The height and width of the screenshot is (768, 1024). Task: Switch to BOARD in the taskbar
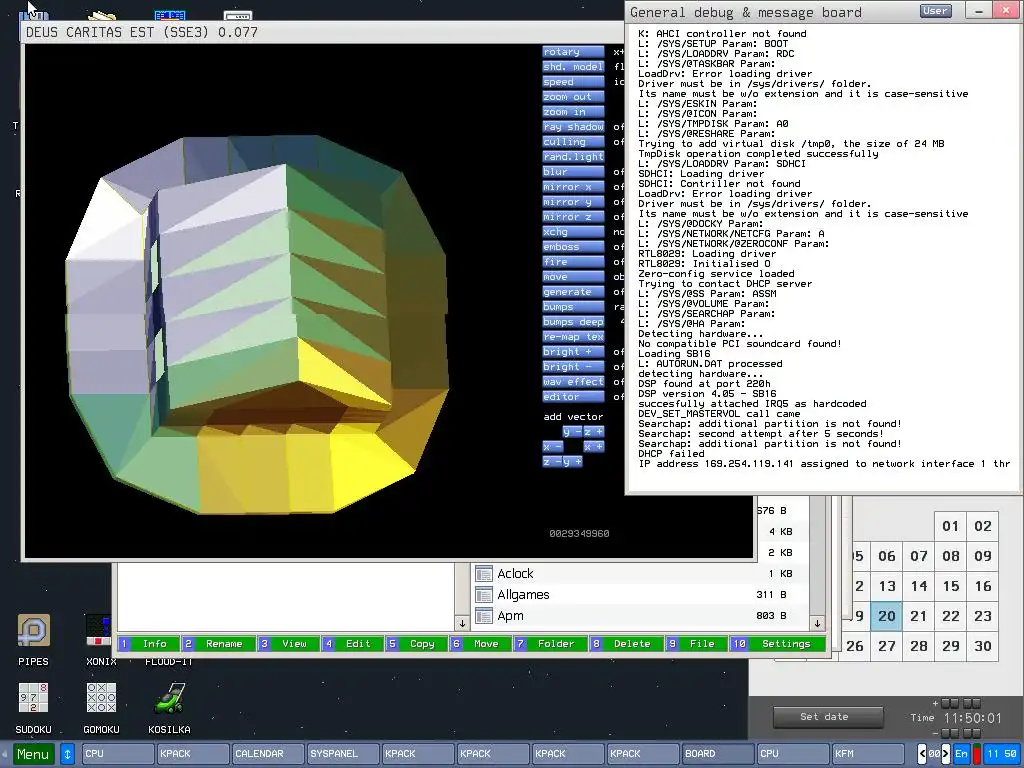(717, 754)
